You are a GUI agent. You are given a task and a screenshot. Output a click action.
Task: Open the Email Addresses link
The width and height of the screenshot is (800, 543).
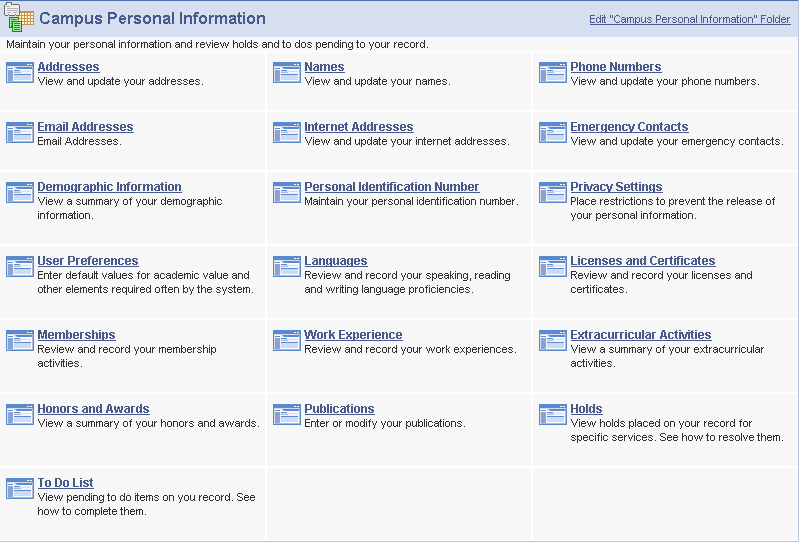85,127
